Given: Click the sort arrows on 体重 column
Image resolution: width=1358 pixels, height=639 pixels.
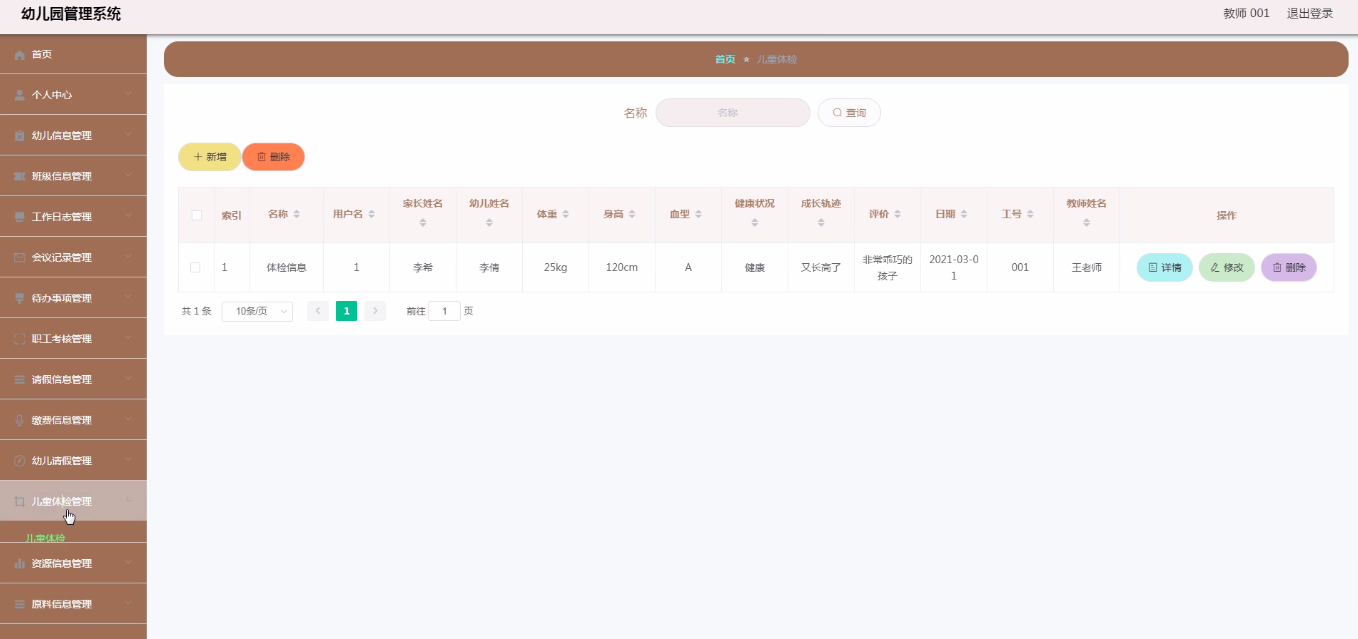Looking at the screenshot, I should click(x=566, y=215).
